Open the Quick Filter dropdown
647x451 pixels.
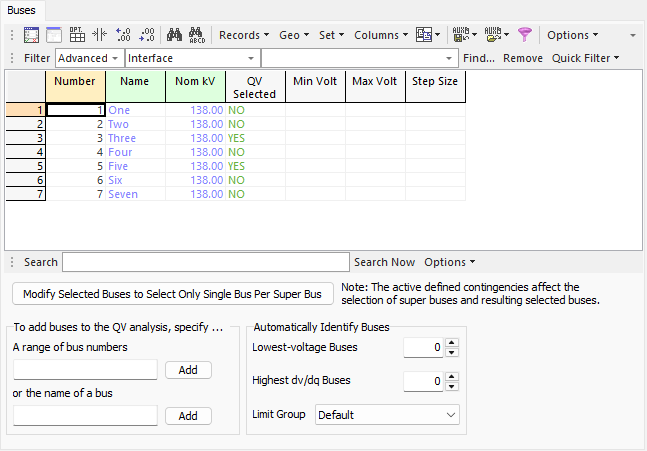[x=585, y=58]
